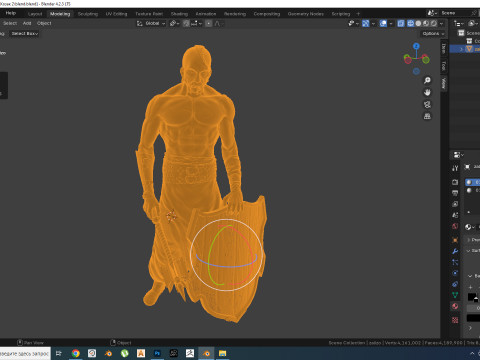Switch to the Layout workspace tab
This screenshot has height=360, width=480.
point(35,14)
